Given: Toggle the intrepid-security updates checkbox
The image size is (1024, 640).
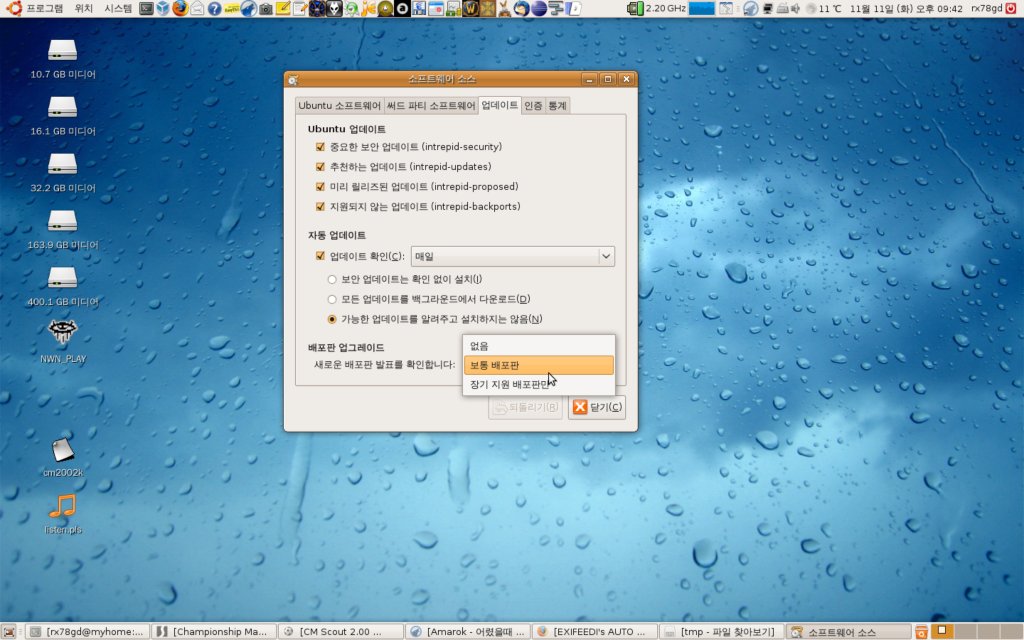Looking at the screenshot, I should 320,147.
